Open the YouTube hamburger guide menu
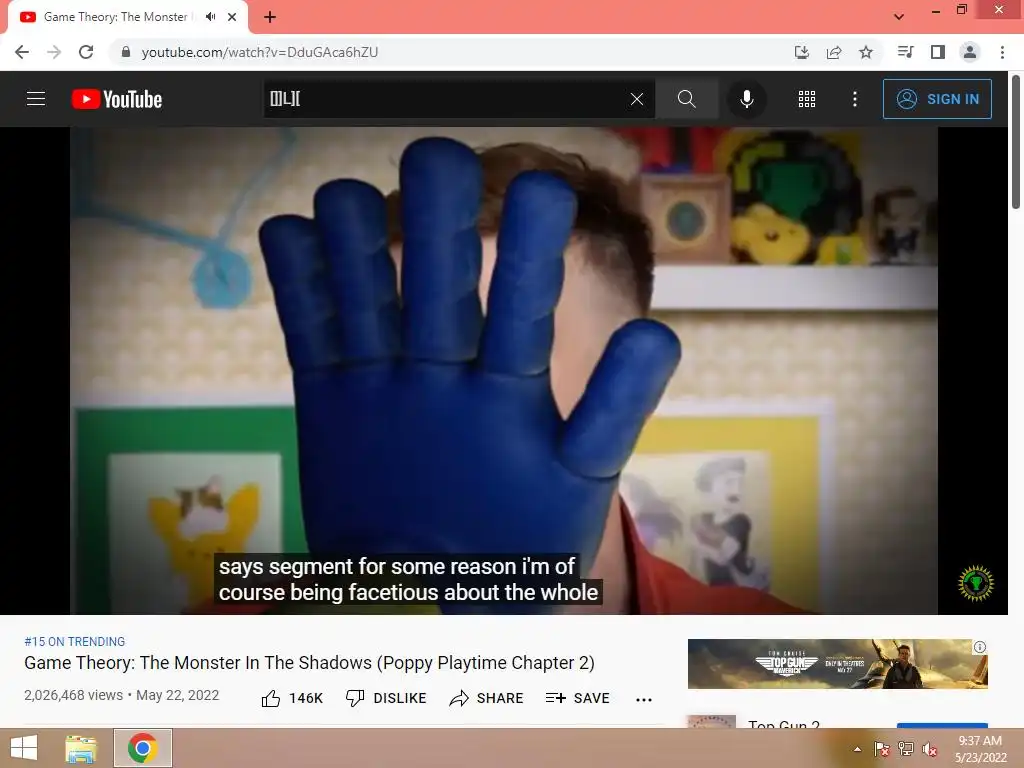 (x=36, y=99)
